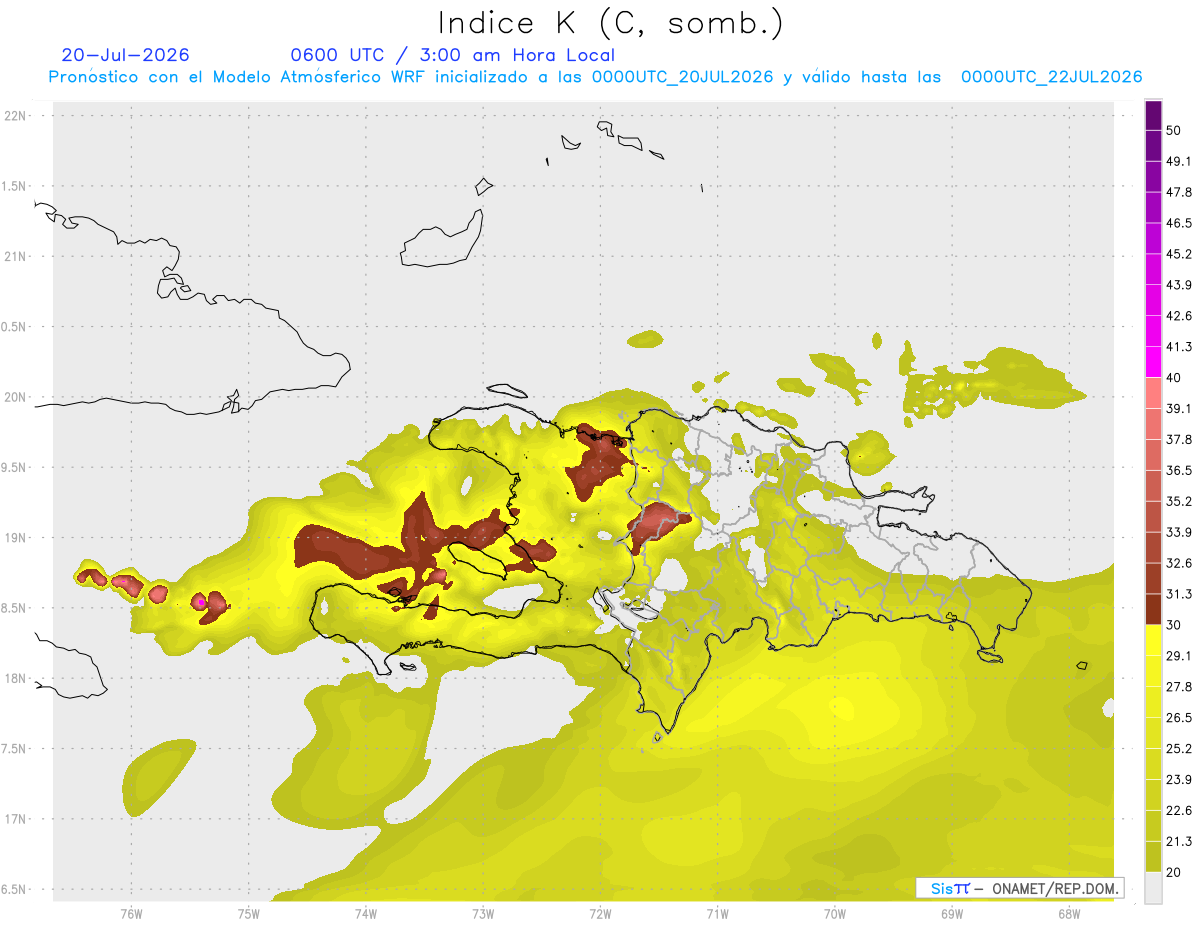Image resolution: width=1200 pixels, height=927 pixels.
Task: Click the "Indice K (C, somb.)" title
Action: coord(611,23)
